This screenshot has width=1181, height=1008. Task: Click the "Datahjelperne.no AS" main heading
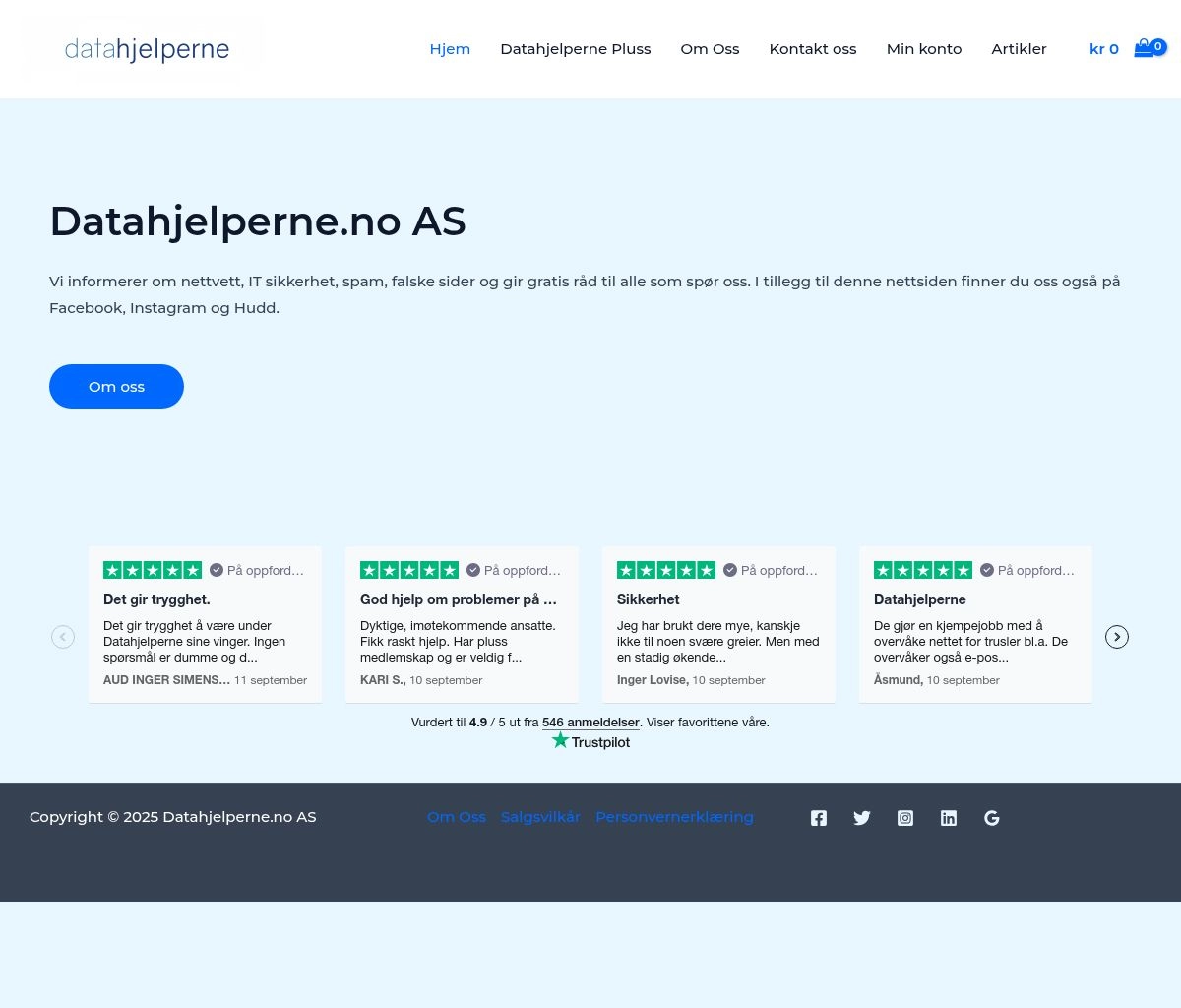coord(258,221)
